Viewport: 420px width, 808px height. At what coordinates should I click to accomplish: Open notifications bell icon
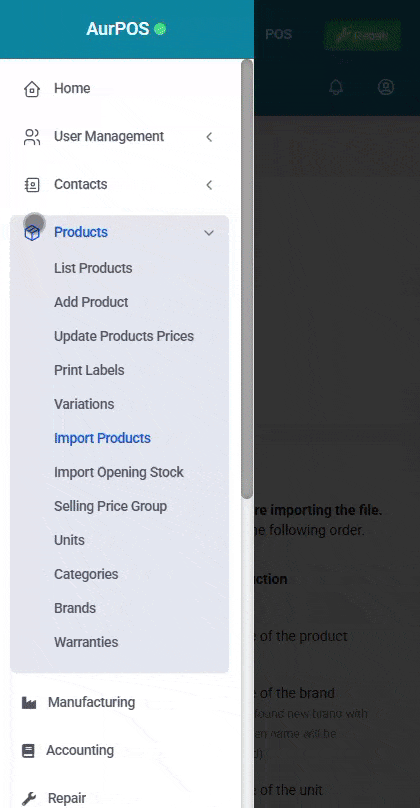336,87
